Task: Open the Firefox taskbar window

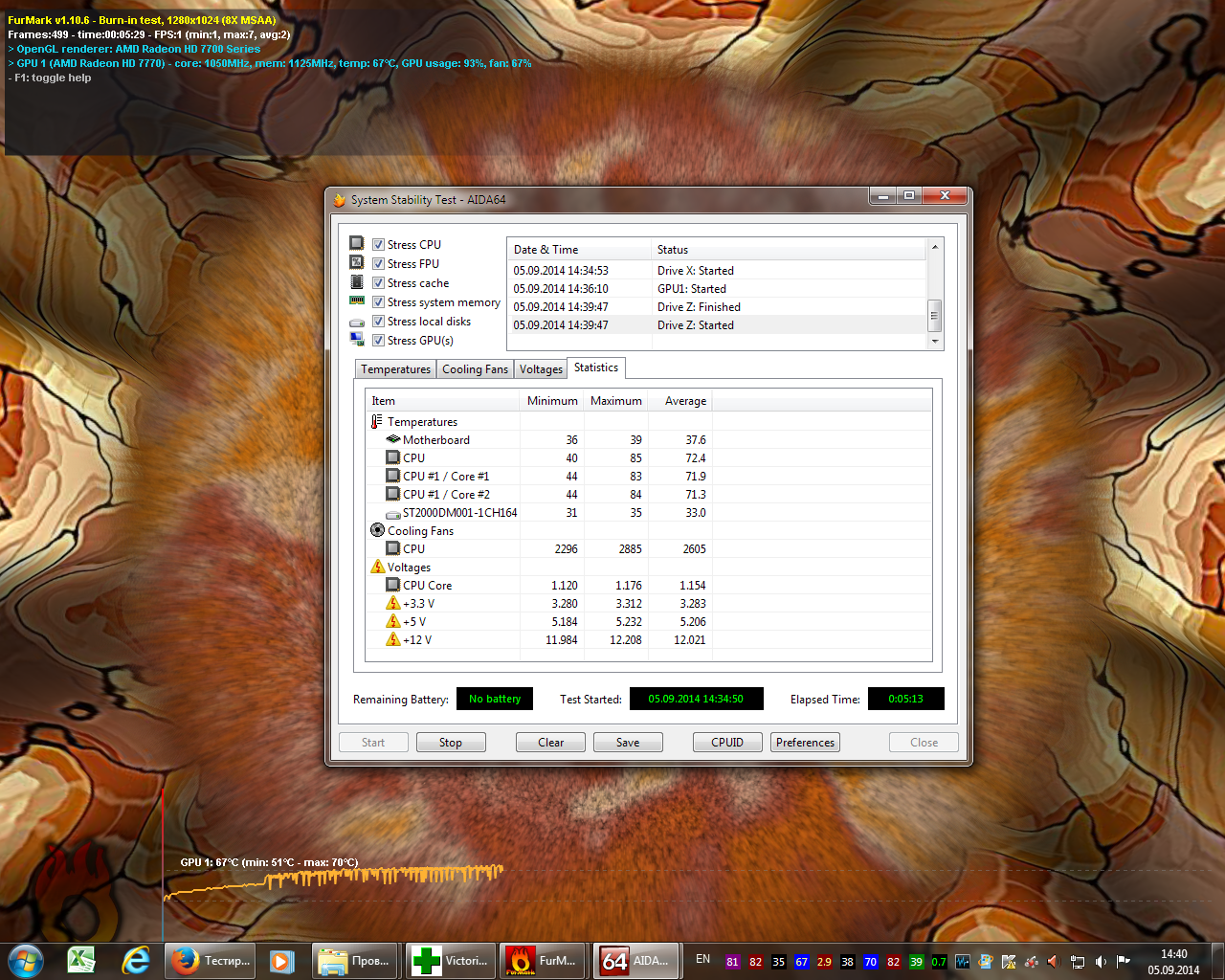Action: pos(210,961)
